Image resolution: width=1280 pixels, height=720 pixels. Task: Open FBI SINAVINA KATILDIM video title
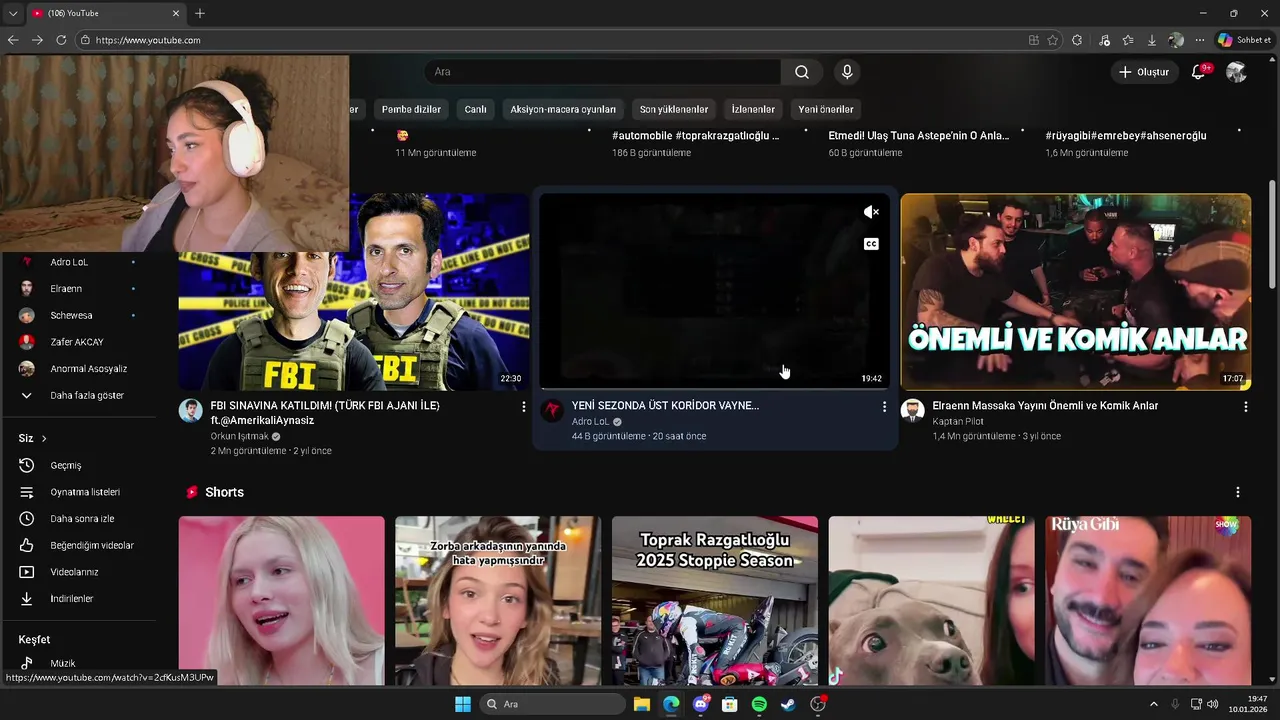(x=325, y=413)
